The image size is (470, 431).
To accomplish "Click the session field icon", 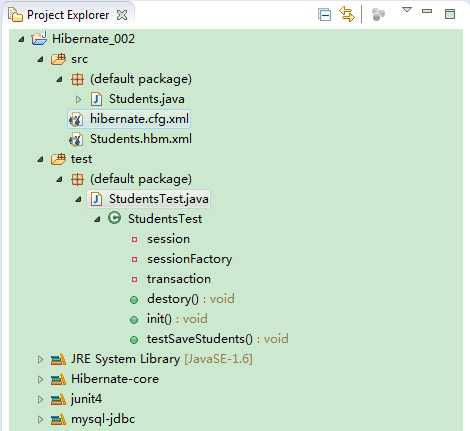I will coord(134,239).
